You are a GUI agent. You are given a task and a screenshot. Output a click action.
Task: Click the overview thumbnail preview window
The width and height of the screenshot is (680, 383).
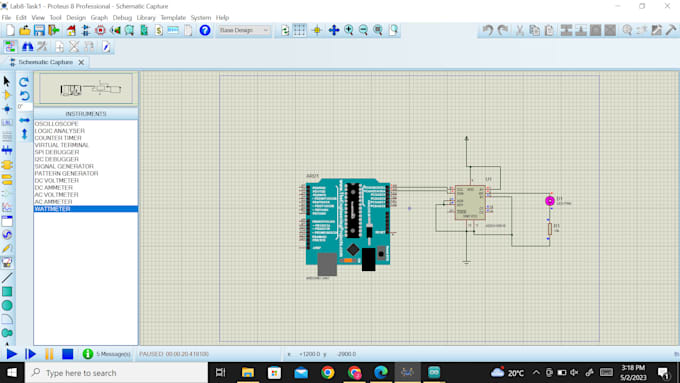point(86,89)
